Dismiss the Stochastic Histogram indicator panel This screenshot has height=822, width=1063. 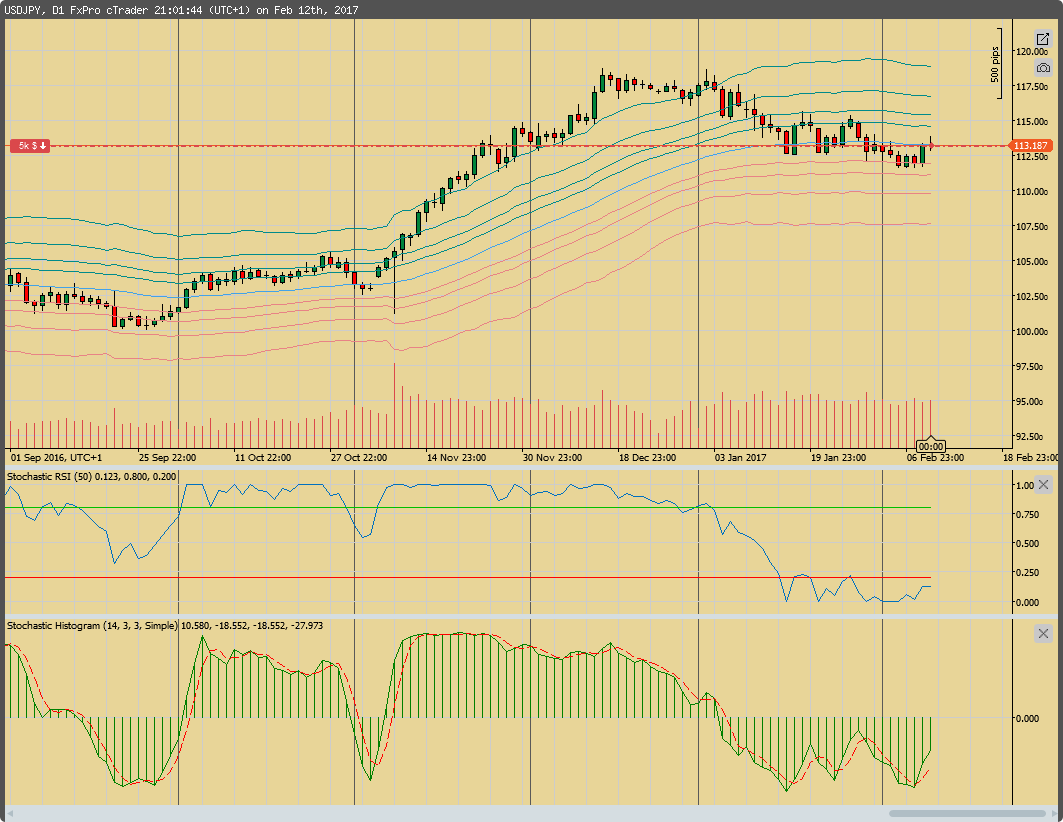[1043, 633]
